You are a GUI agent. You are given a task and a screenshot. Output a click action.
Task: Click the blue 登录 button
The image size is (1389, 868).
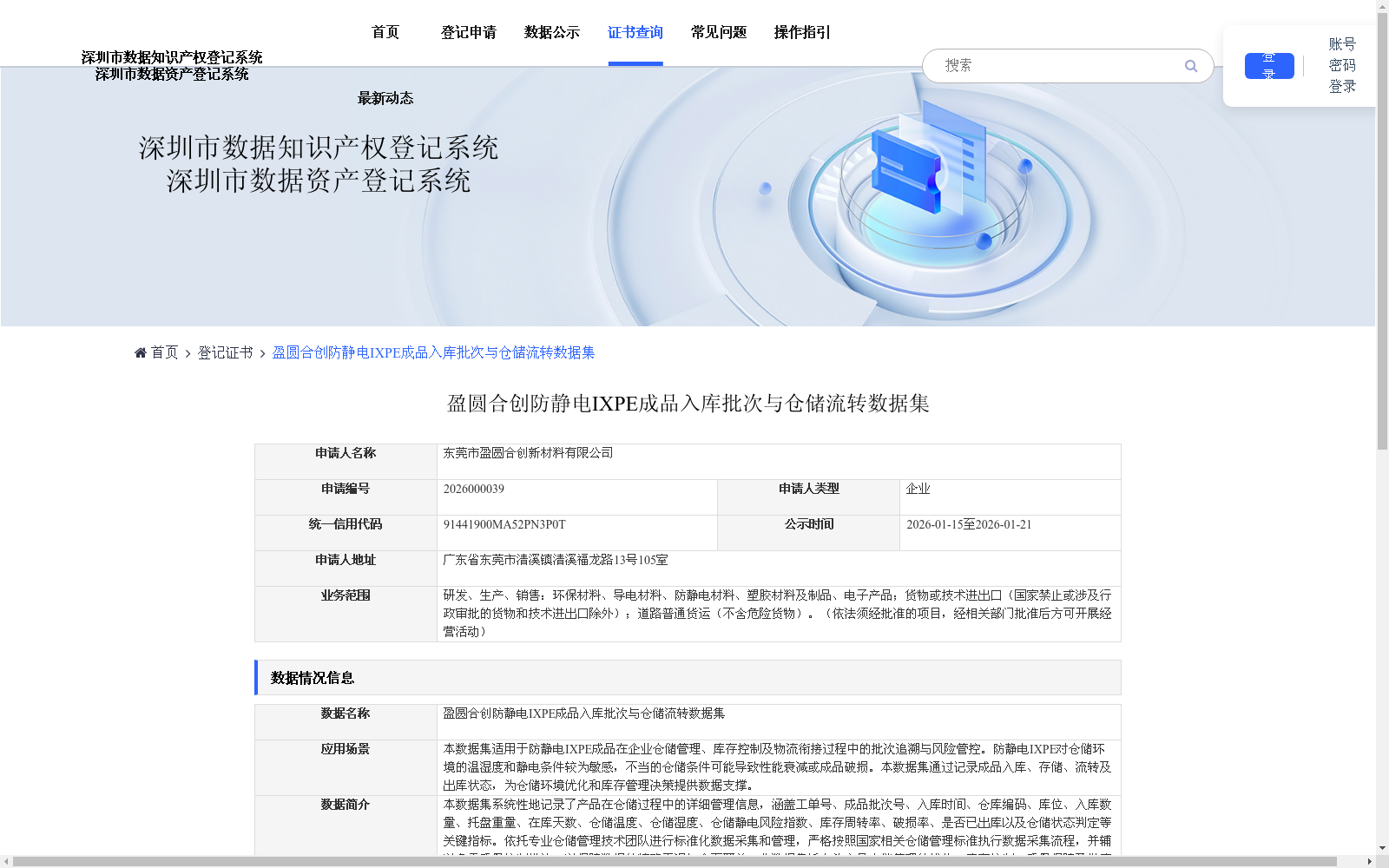[x=1269, y=66]
